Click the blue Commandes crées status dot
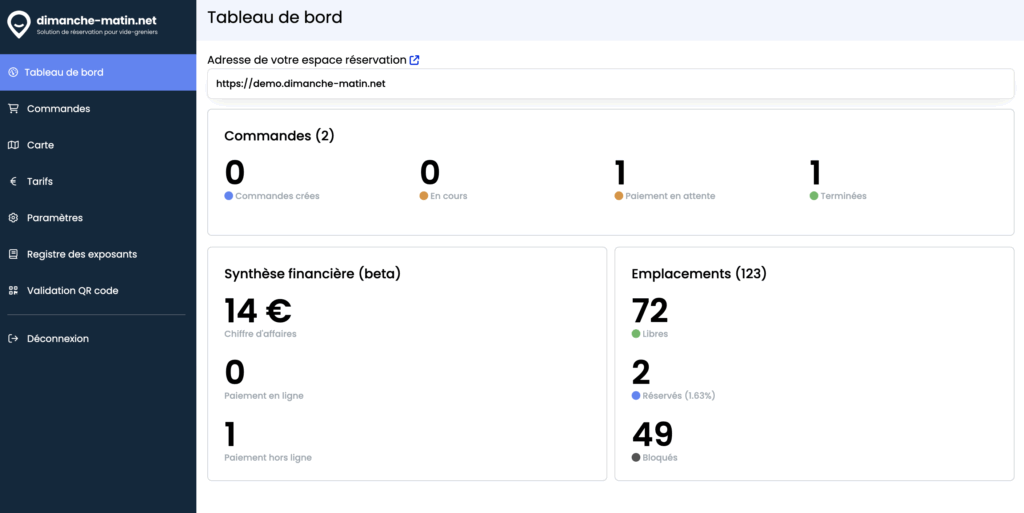The image size is (1024, 513). pyautogui.click(x=229, y=196)
